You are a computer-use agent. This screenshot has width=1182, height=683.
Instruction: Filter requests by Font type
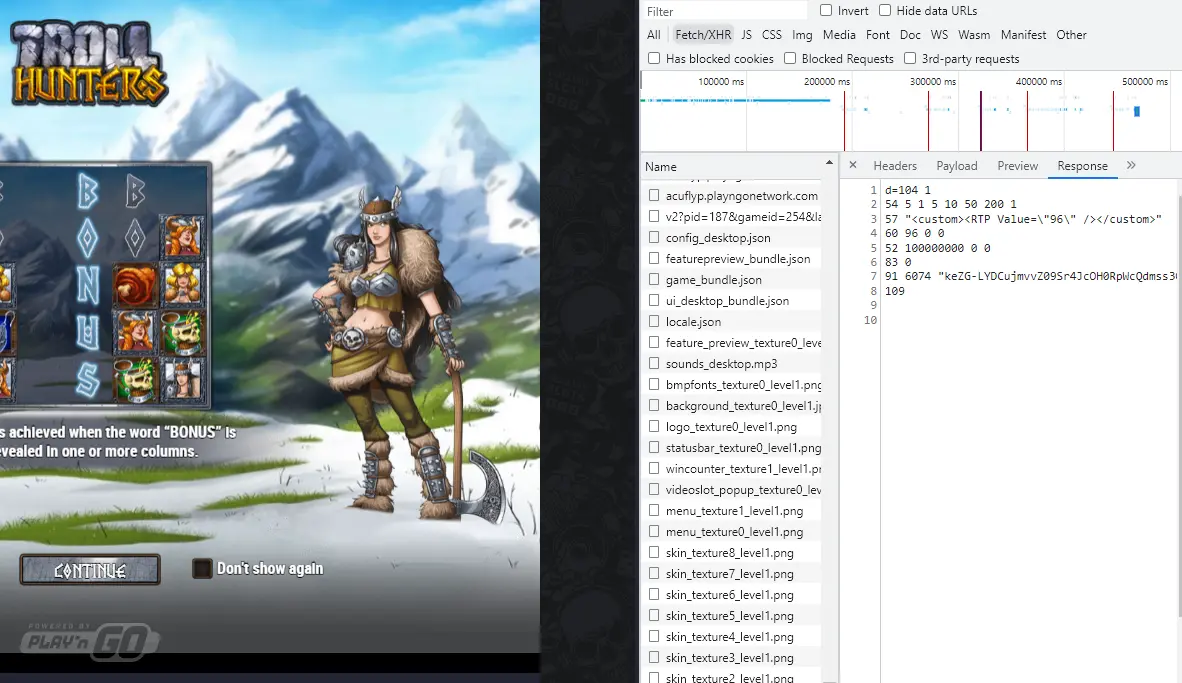click(x=877, y=35)
